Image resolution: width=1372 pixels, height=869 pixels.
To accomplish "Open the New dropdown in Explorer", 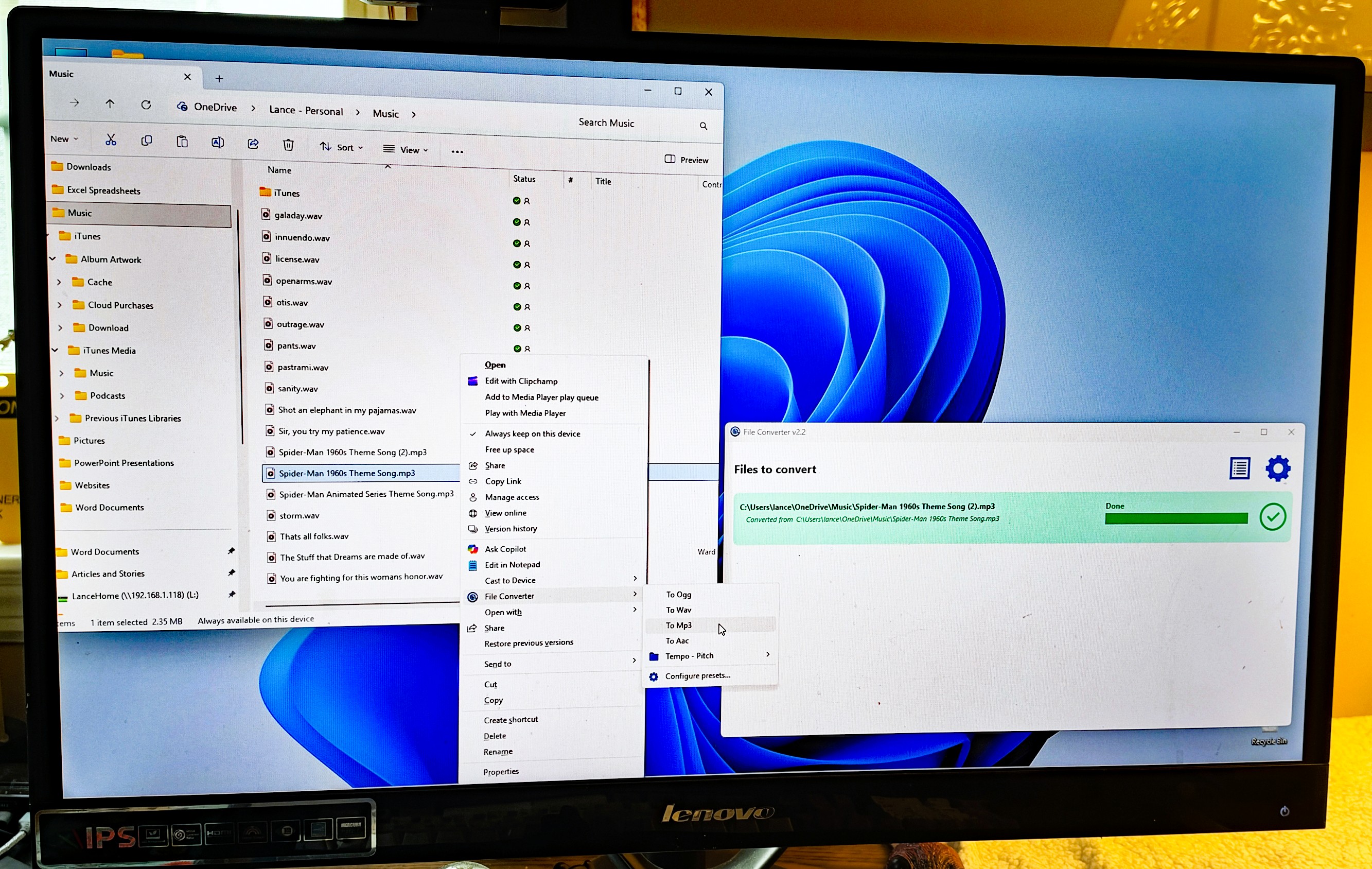I will tap(64, 138).
